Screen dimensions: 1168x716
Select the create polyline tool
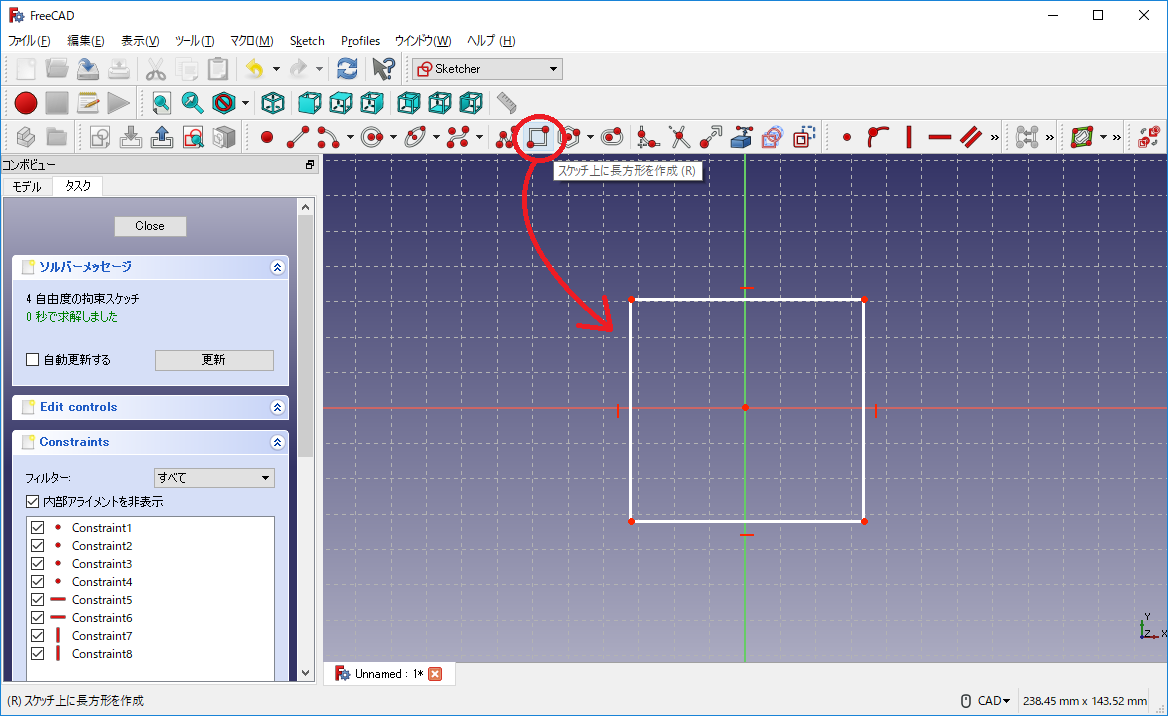point(507,137)
